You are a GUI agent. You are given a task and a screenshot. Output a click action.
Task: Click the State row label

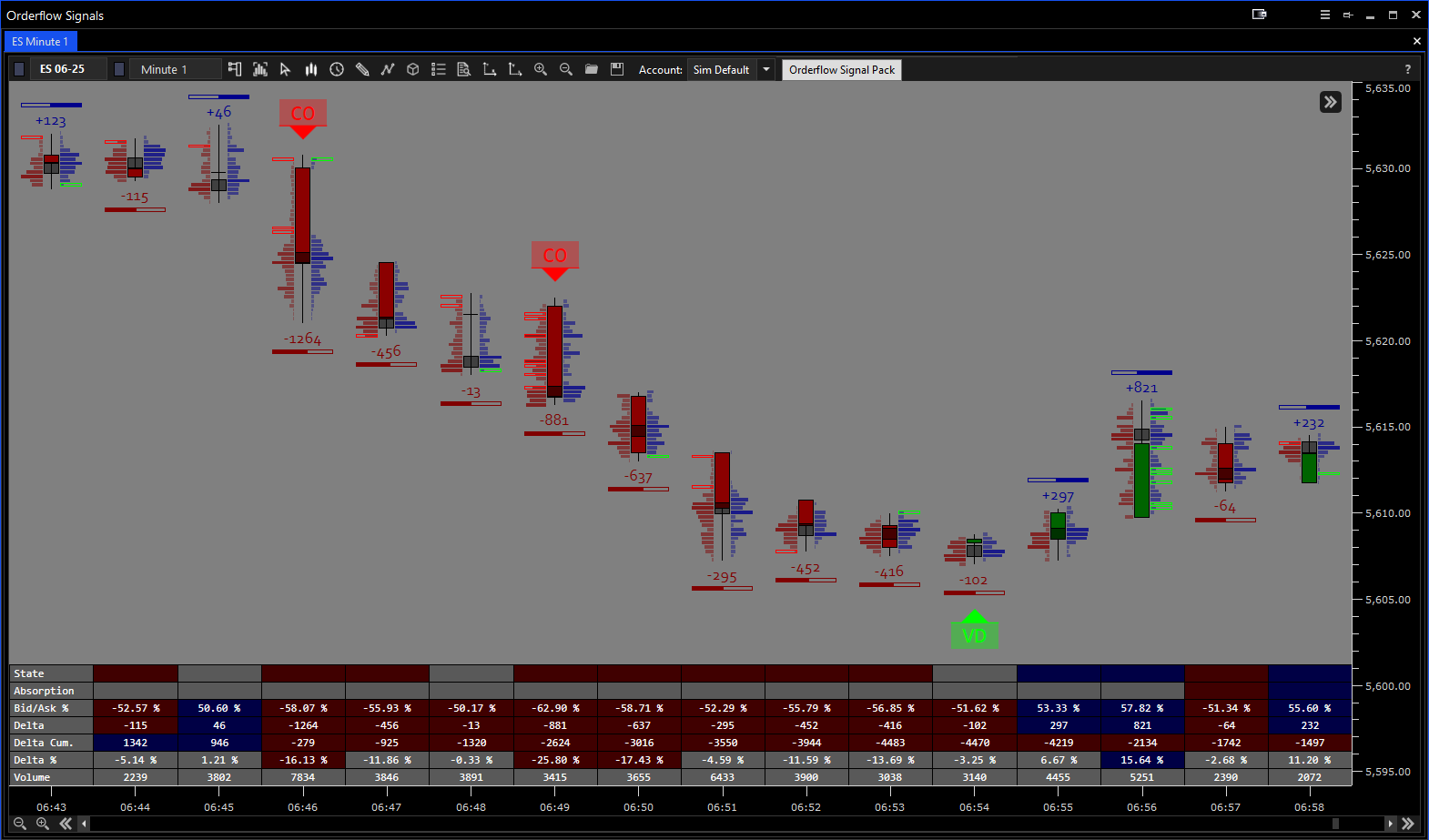51,673
